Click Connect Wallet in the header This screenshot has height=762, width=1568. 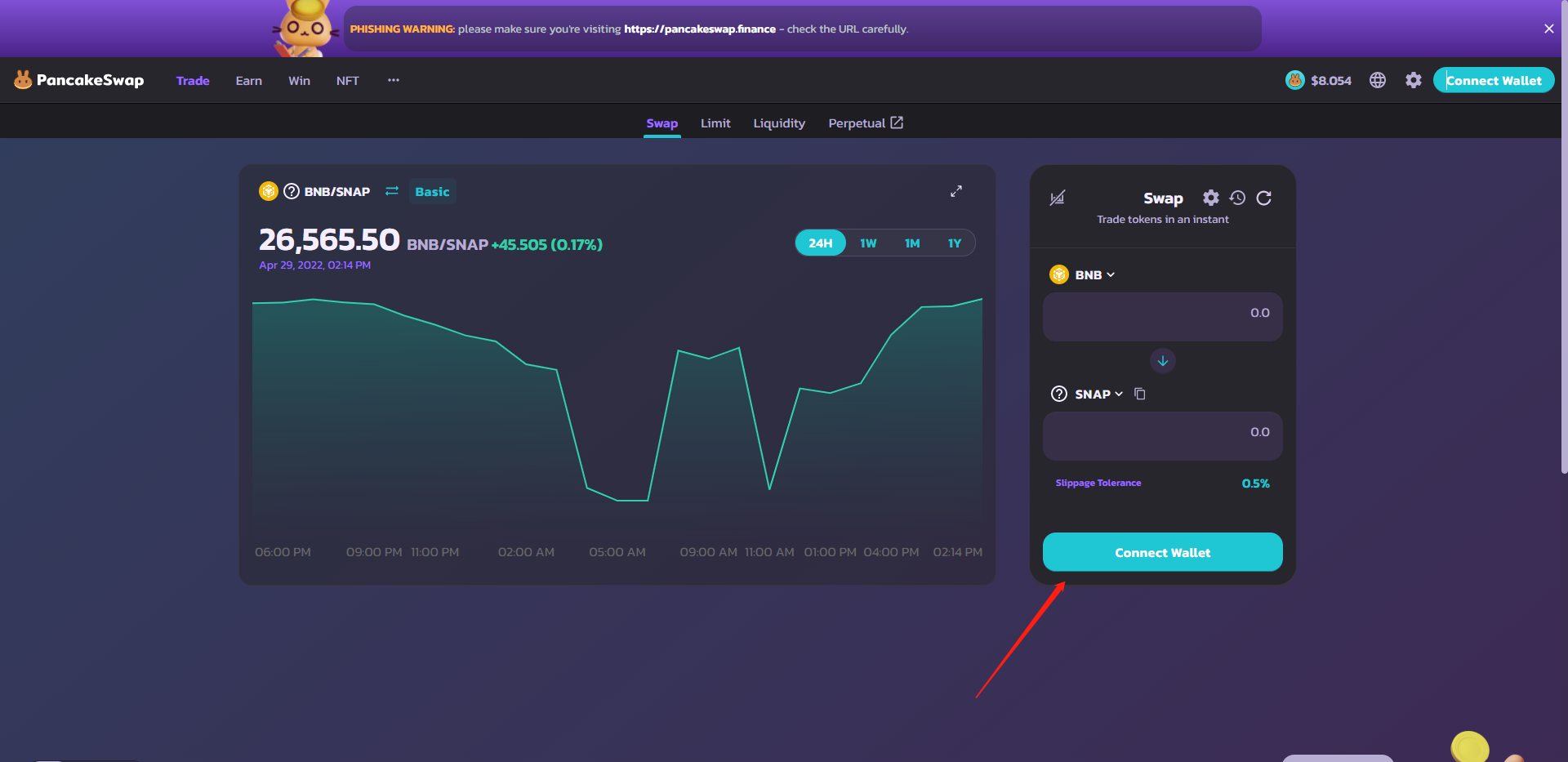tap(1494, 80)
